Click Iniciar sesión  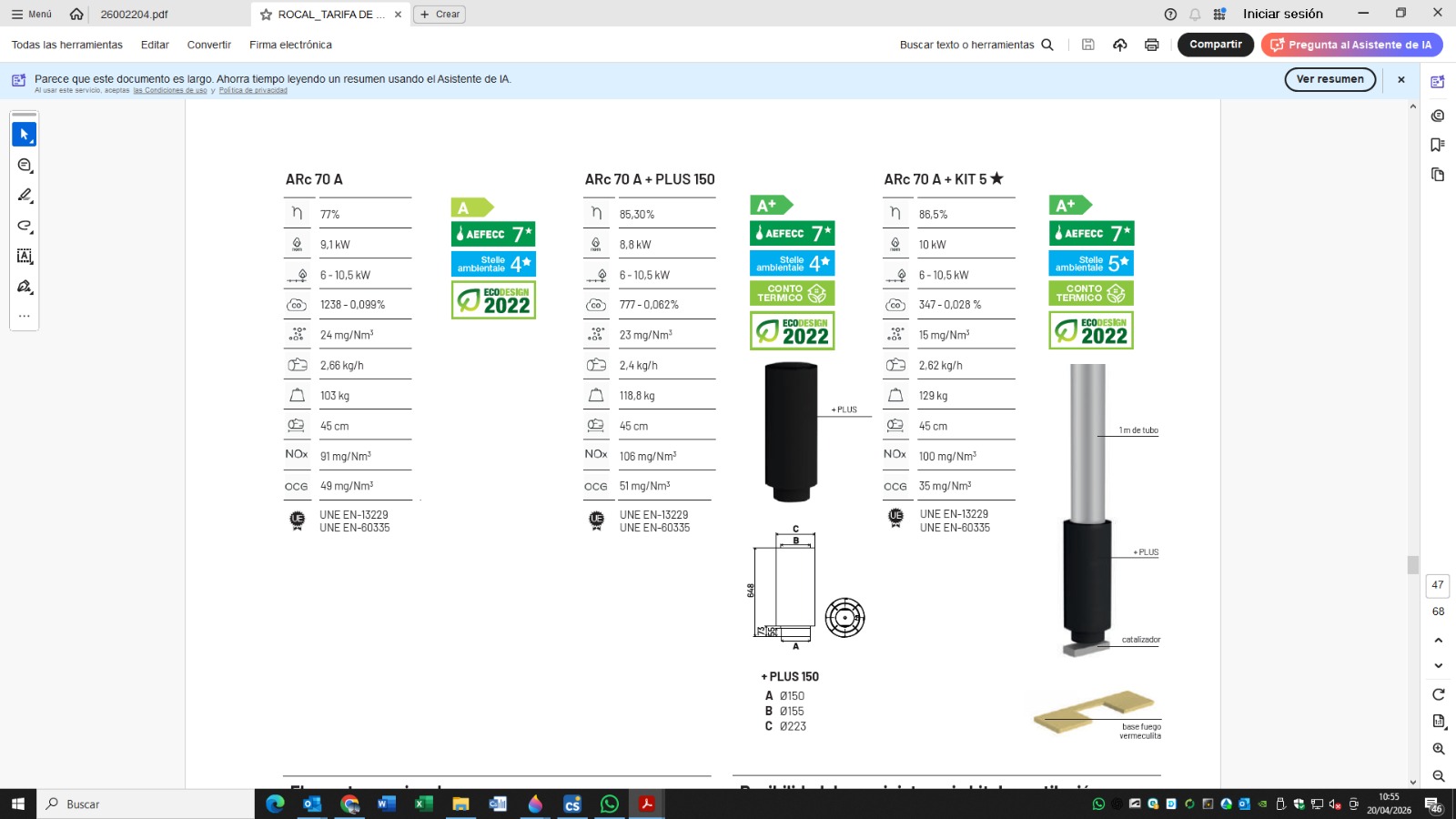[1283, 14]
